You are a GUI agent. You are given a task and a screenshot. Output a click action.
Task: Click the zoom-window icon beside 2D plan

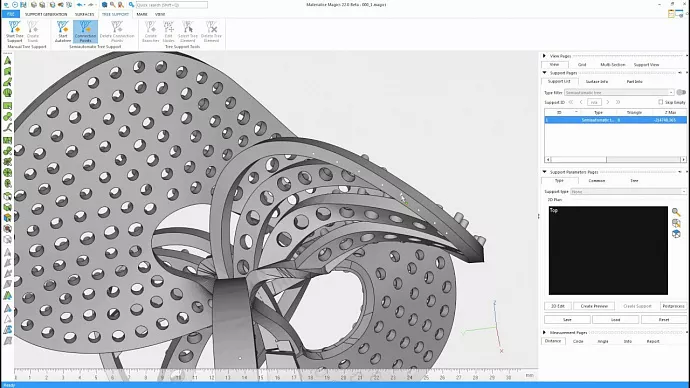point(676,223)
